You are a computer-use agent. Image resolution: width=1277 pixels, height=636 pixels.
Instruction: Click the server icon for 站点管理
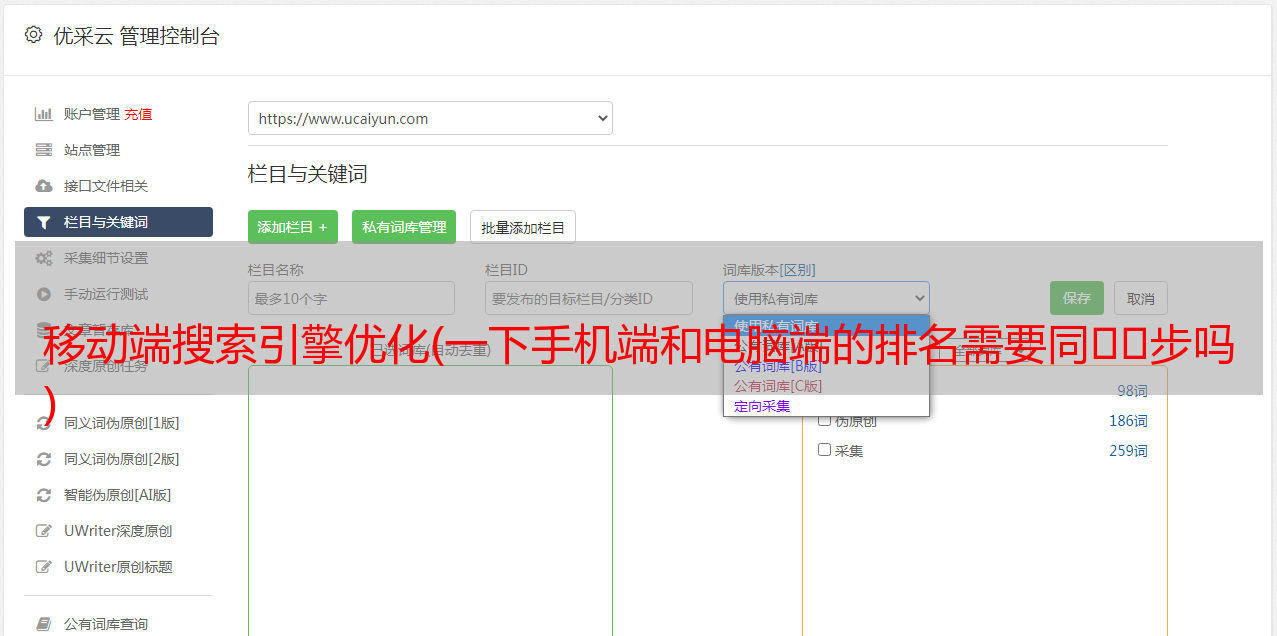[x=44, y=150]
